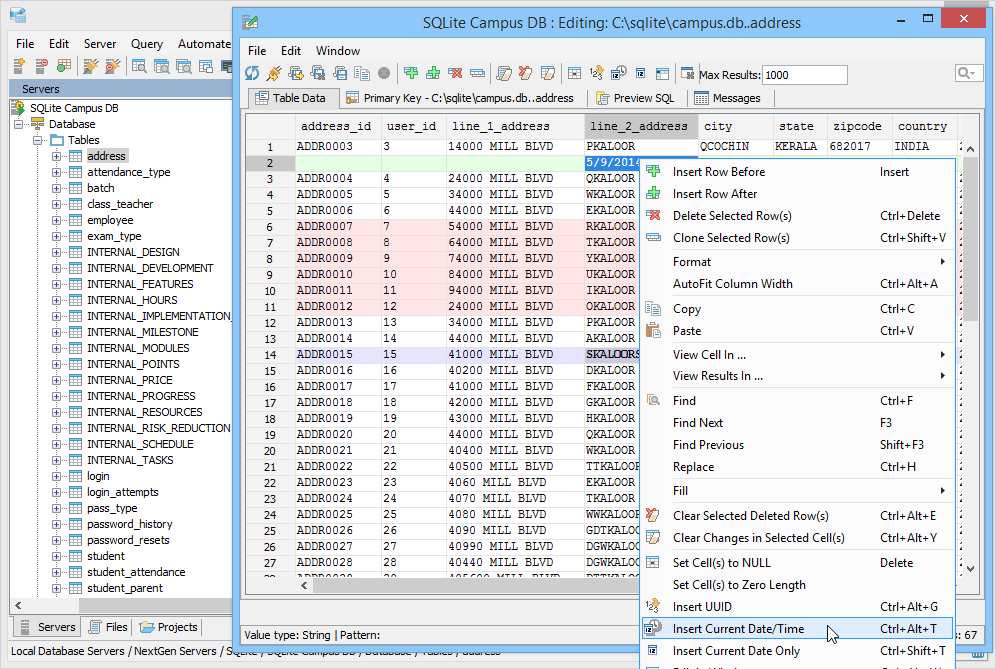
Task: Open the Server menu in main window
Action: 100,44
